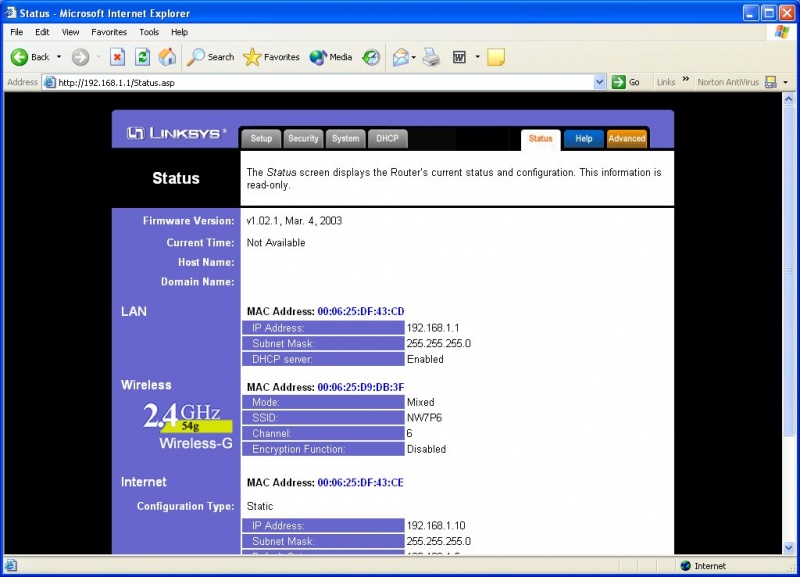
Task: Click the Print icon
Action: pos(429,57)
